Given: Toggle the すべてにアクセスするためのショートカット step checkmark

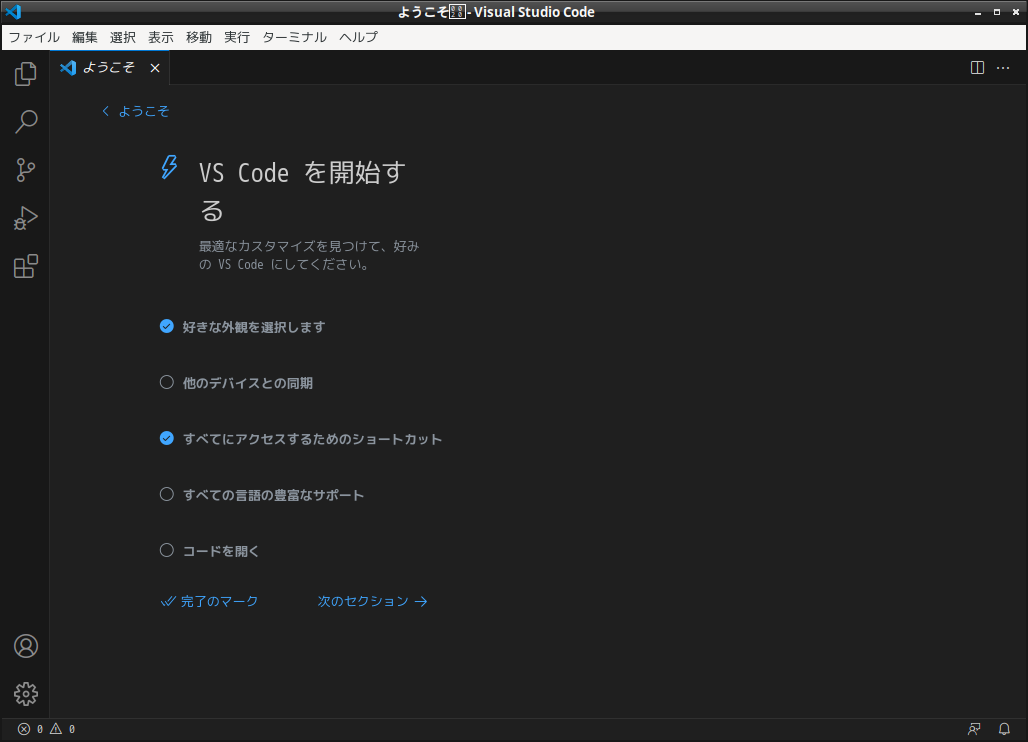Looking at the screenshot, I should coord(167,439).
